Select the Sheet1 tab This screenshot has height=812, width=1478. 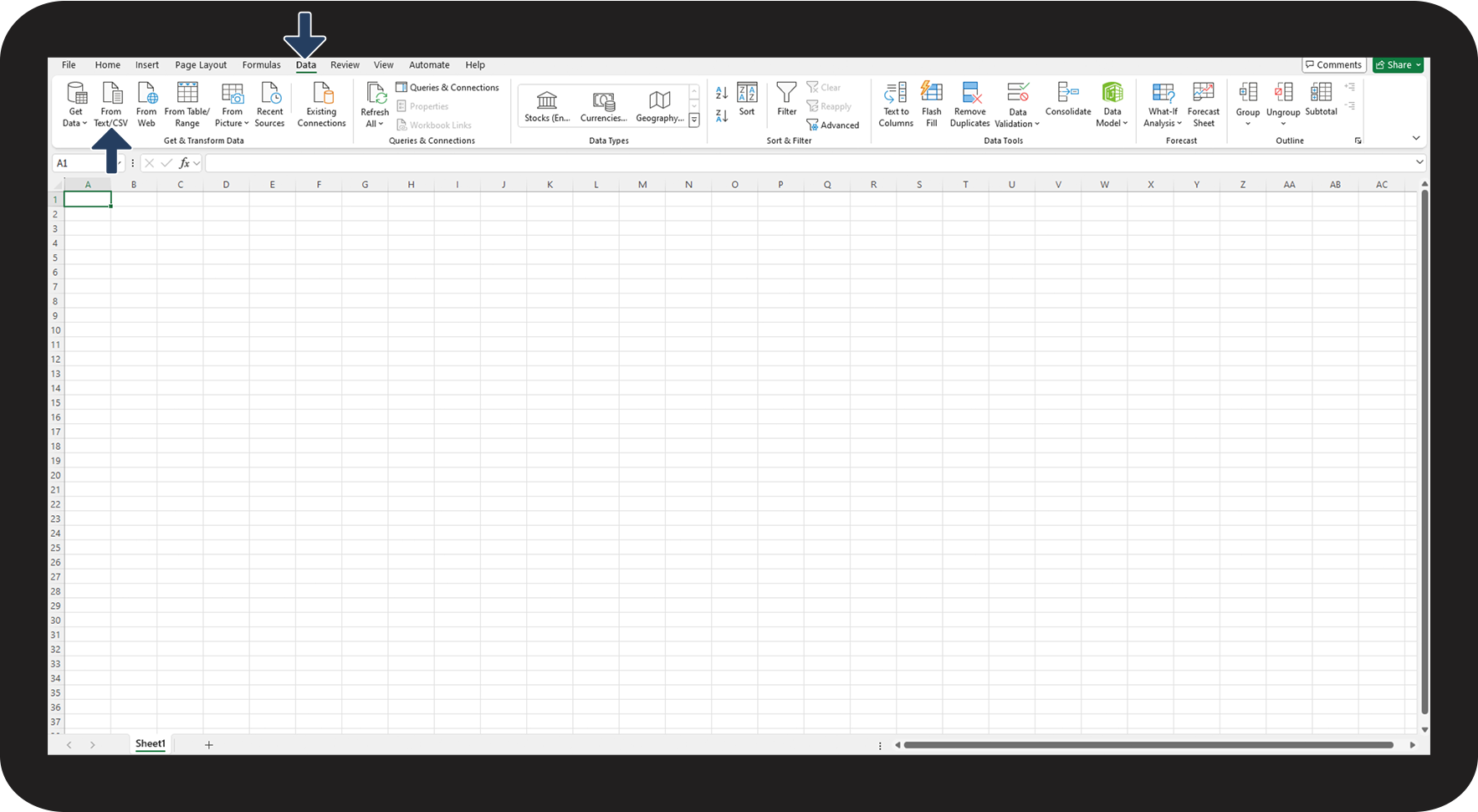151,744
